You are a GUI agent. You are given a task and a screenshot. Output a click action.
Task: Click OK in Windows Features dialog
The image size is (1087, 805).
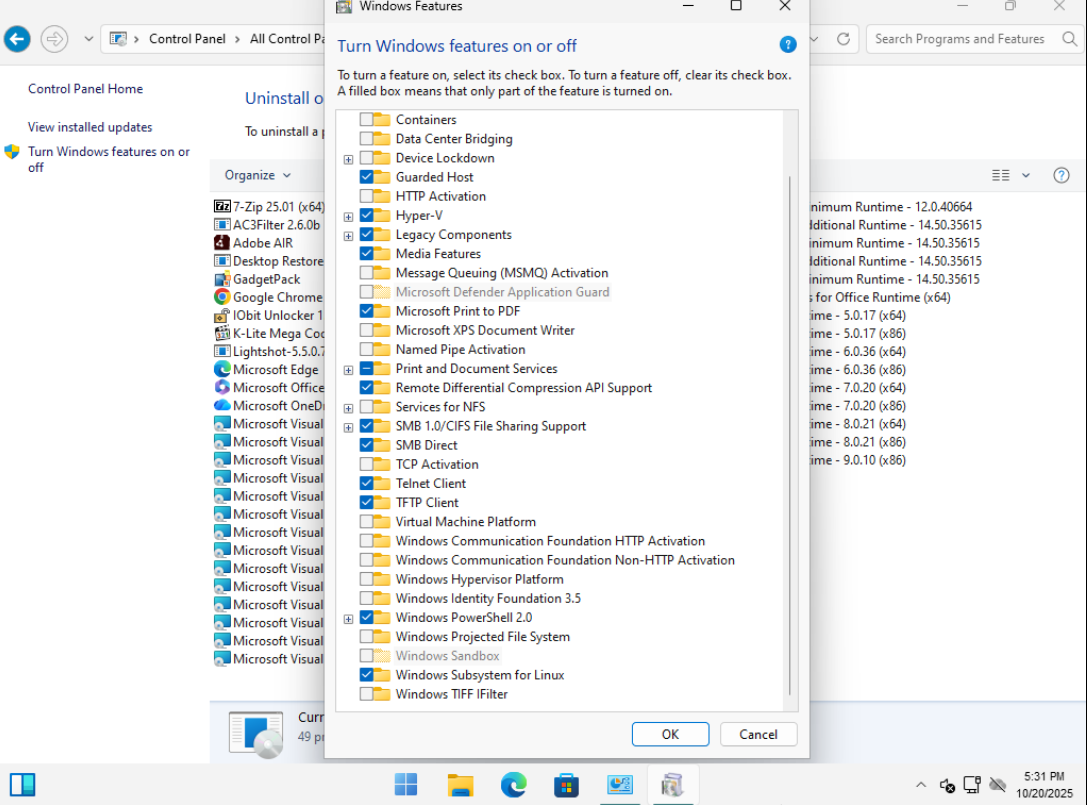(670, 734)
